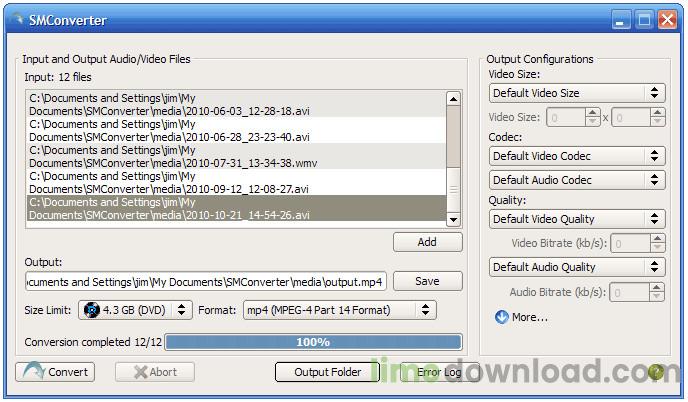Click the Audio Bitrate input field
Image resolution: width=688 pixels, height=402 pixels.
click(x=630, y=292)
